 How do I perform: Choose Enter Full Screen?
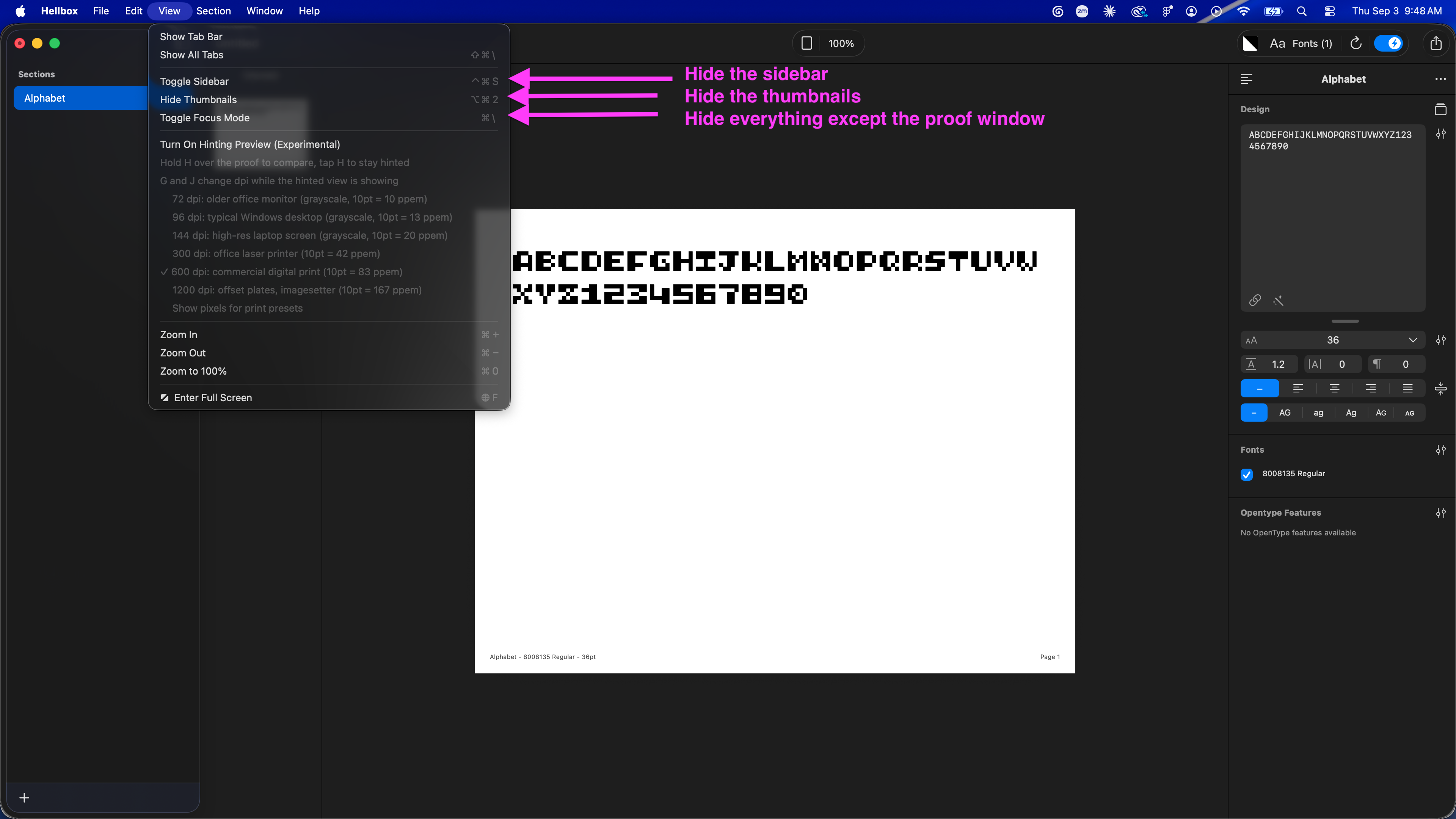point(329,397)
